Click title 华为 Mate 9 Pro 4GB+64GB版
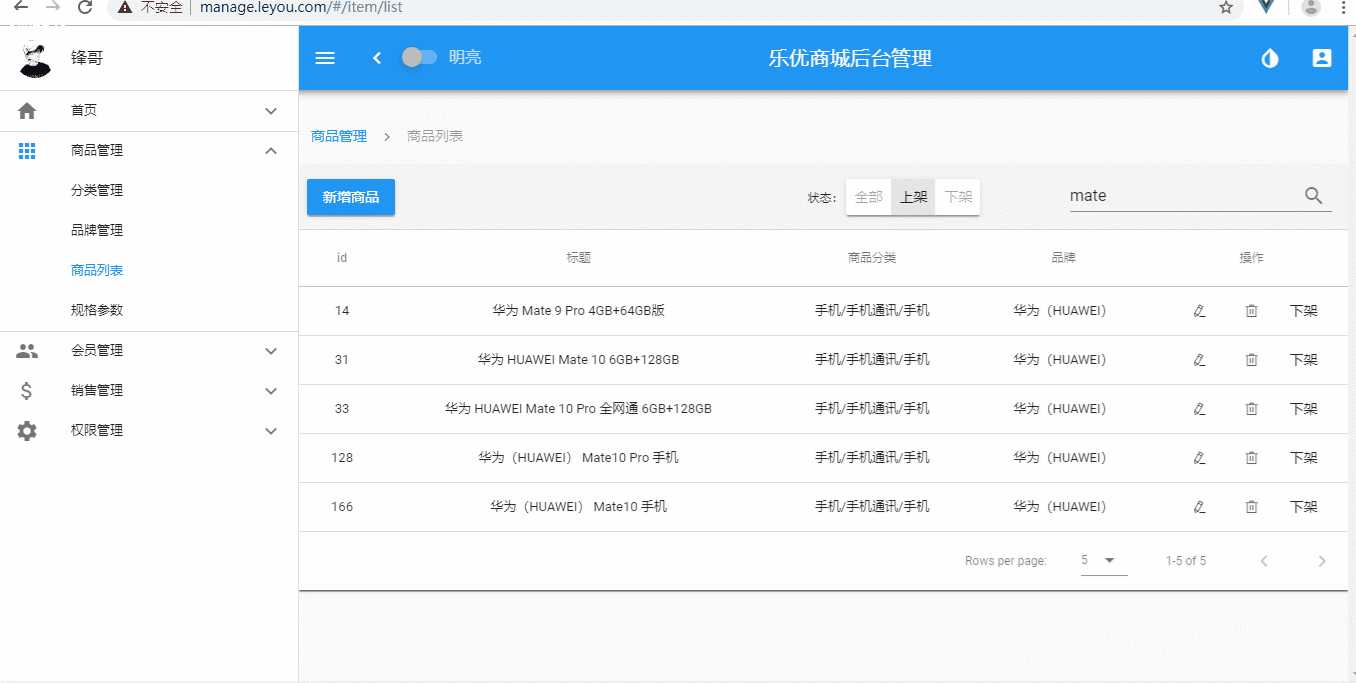 click(579, 311)
